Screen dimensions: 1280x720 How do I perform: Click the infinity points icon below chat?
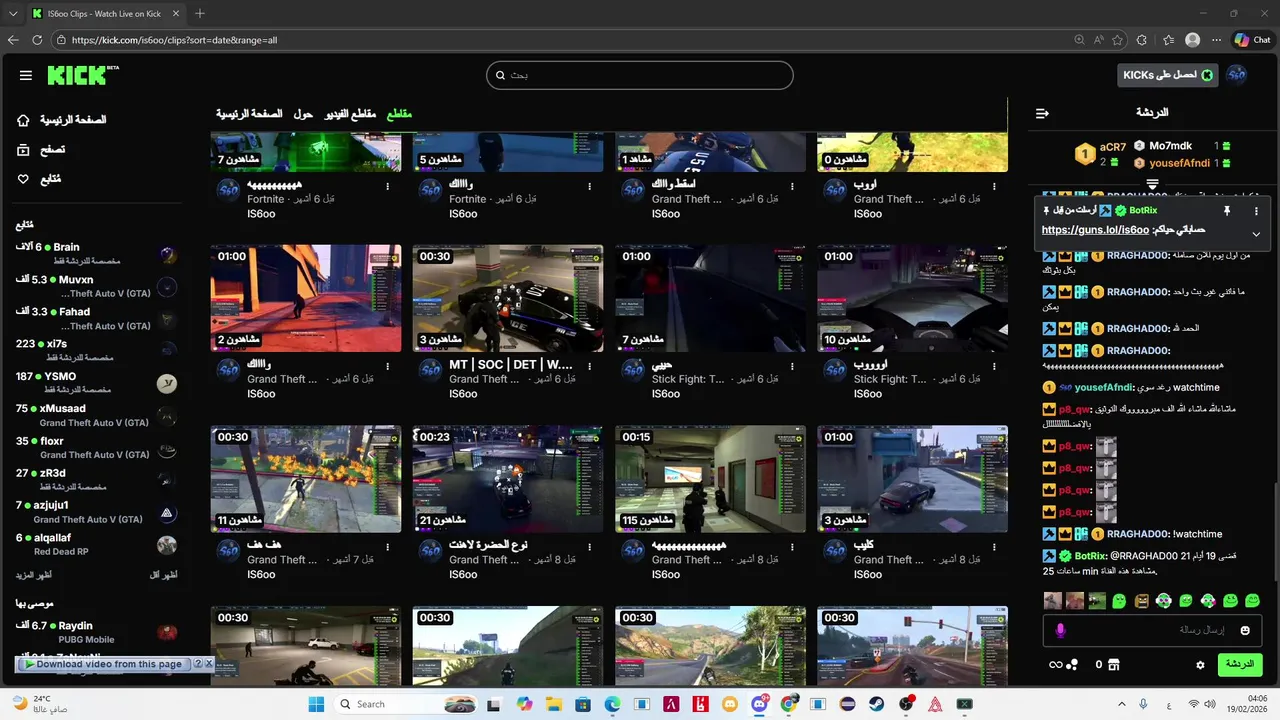(1055, 664)
